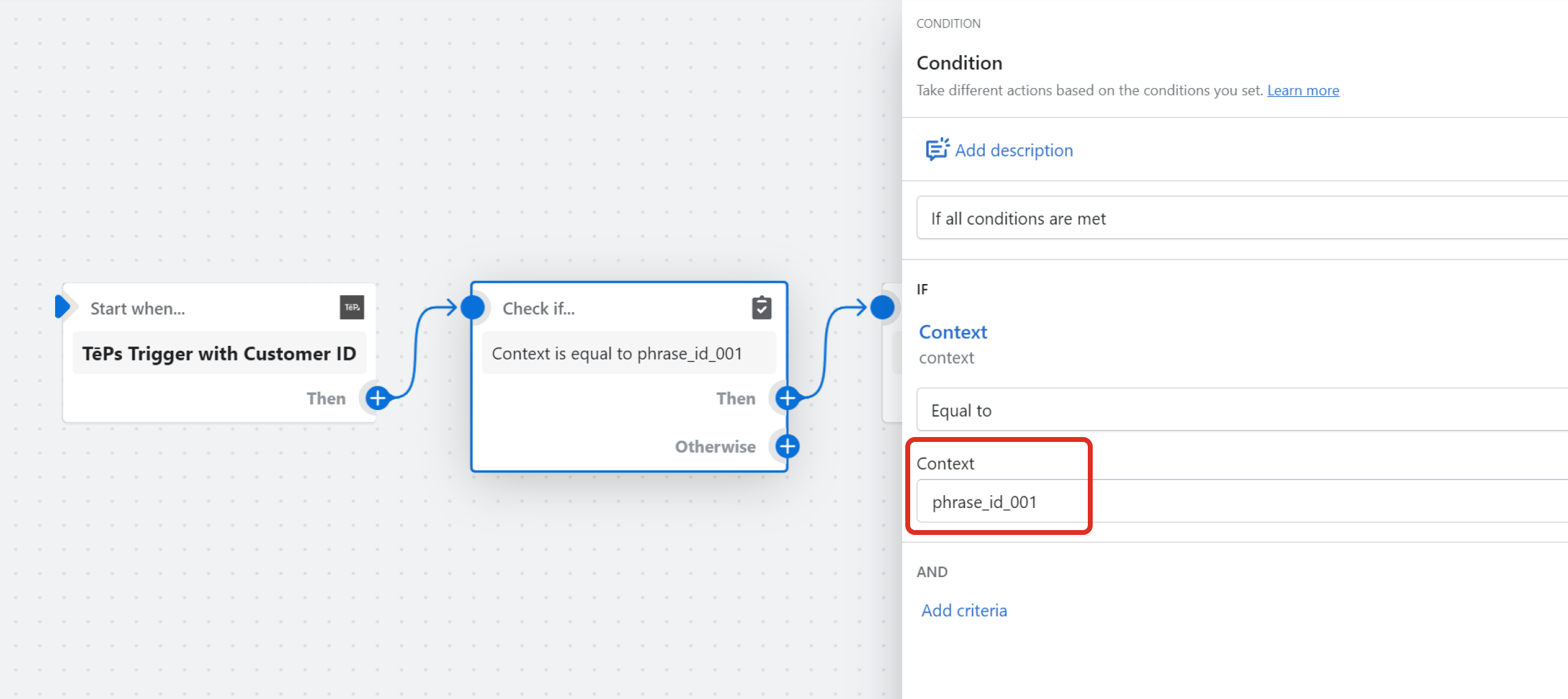Open the 'If all conditions are met' dropdown

(1237, 219)
